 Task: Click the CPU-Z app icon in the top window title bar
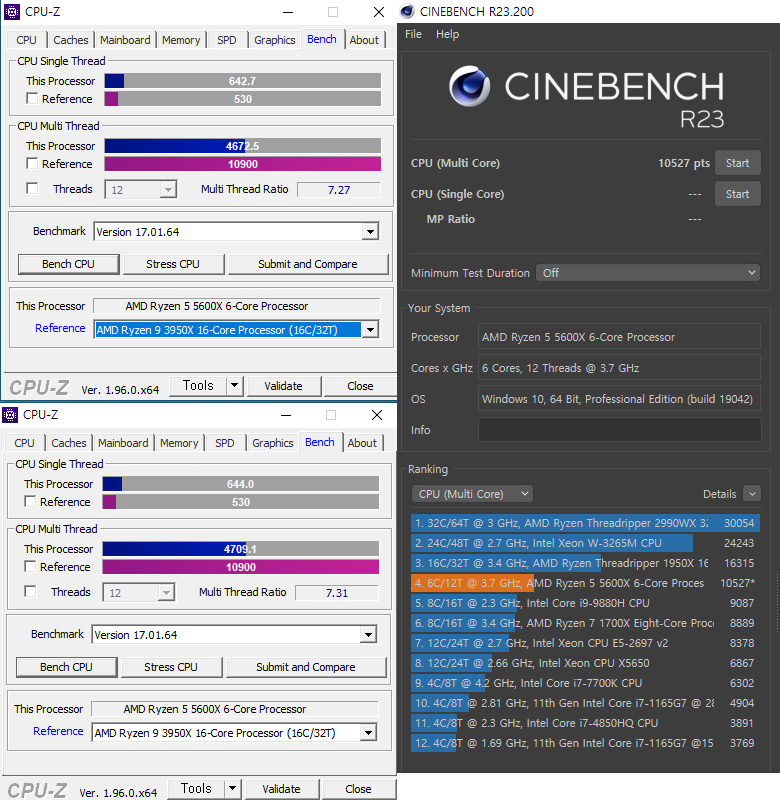(x=12, y=11)
